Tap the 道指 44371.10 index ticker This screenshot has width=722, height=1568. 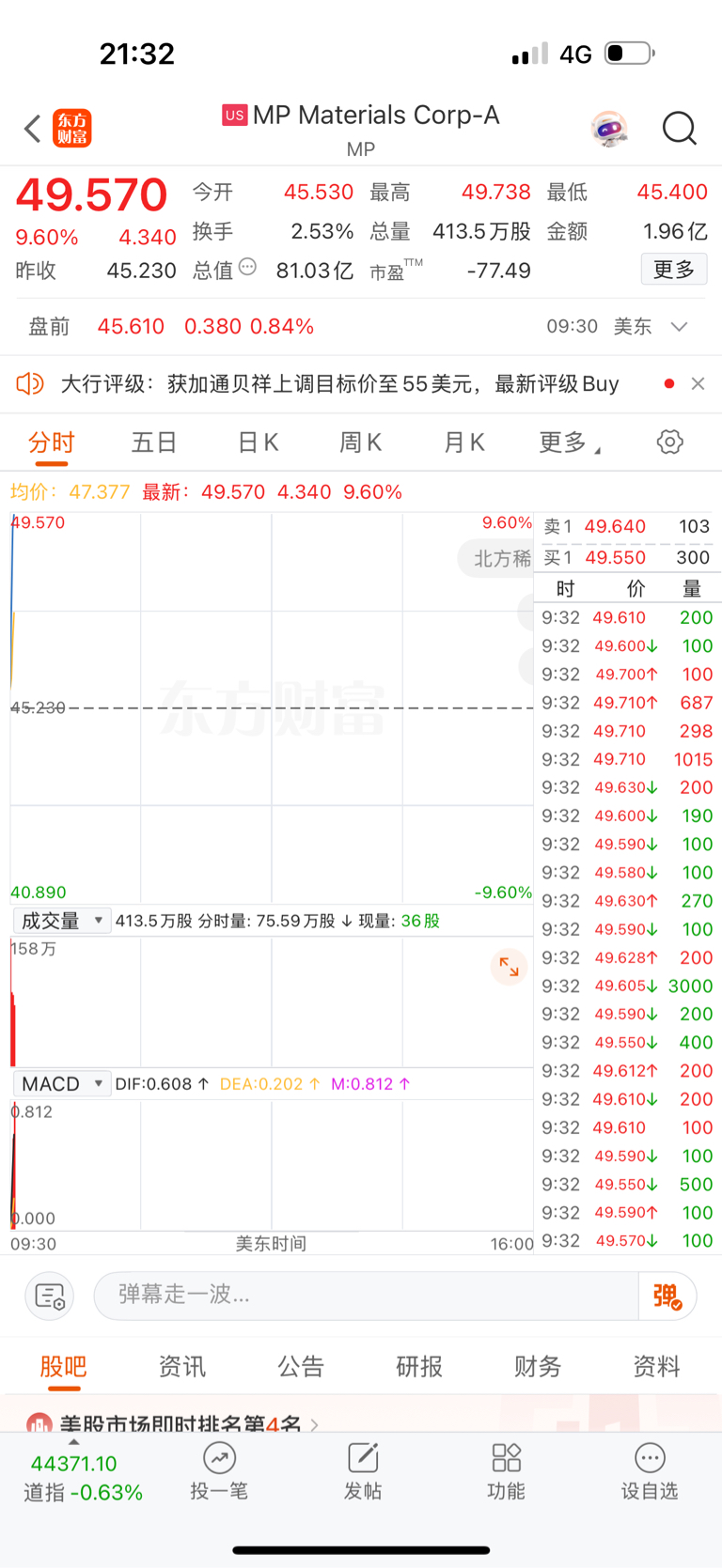[84, 1478]
